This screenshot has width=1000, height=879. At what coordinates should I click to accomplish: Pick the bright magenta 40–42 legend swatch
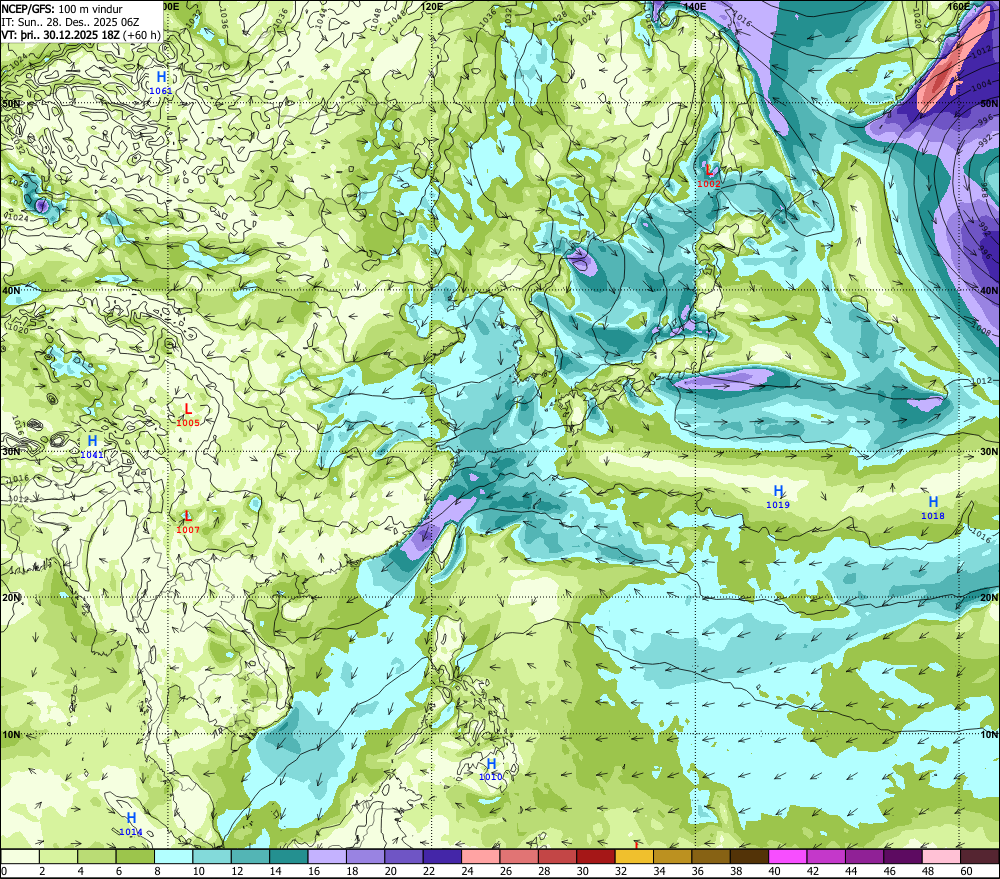point(788,856)
